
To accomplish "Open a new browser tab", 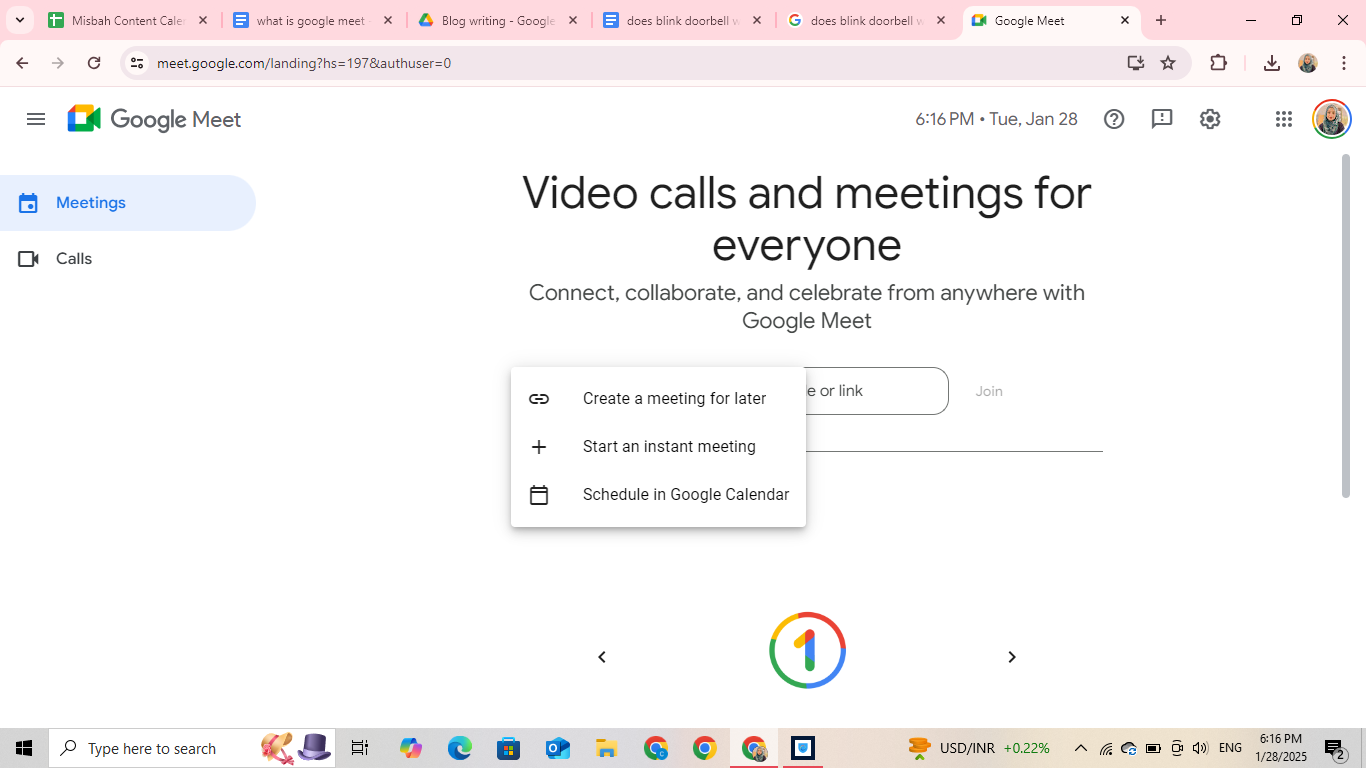I will pyautogui.click(x=1161, y=20).
